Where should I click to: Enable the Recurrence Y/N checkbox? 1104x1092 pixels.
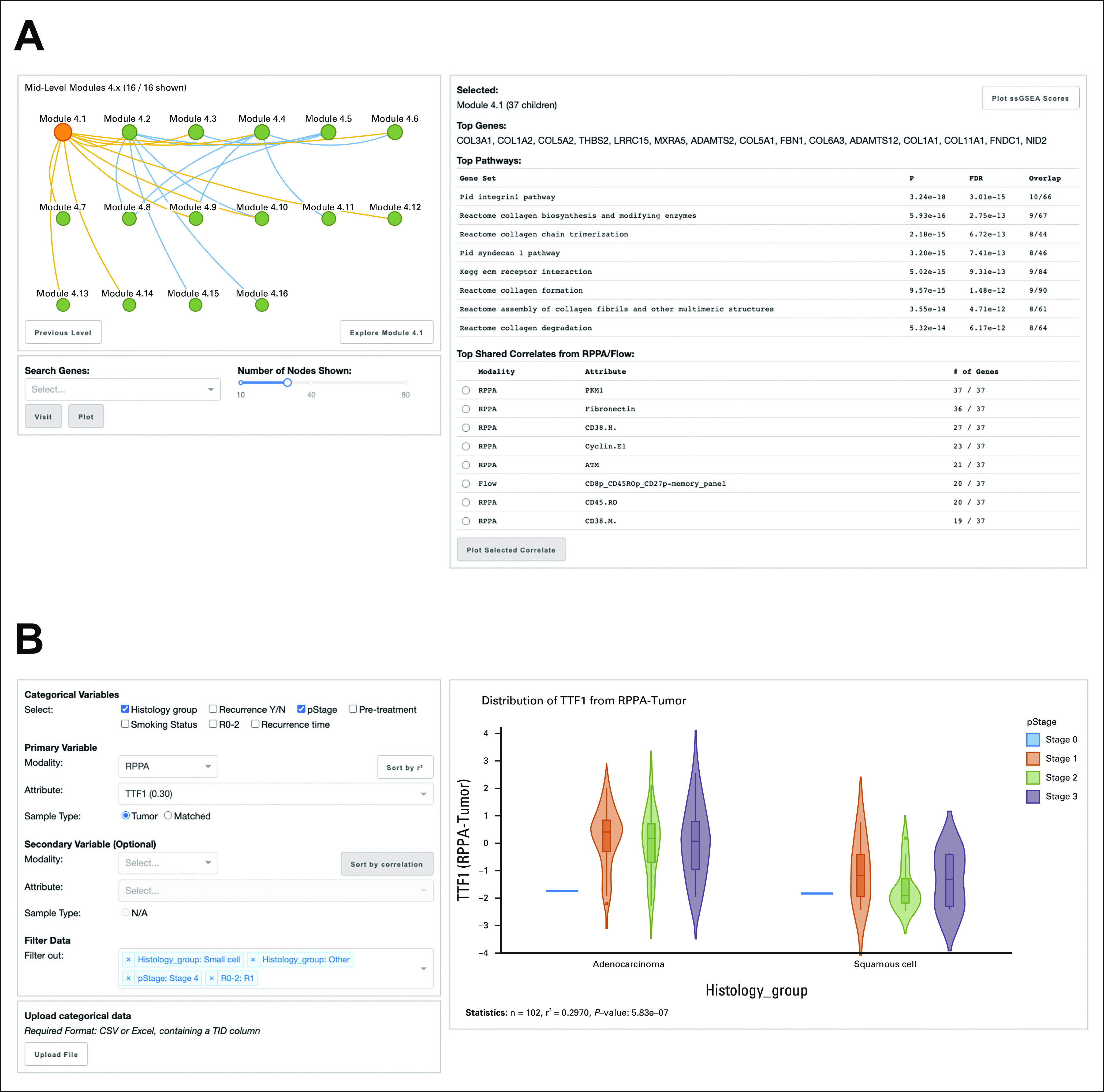(213, 709)
